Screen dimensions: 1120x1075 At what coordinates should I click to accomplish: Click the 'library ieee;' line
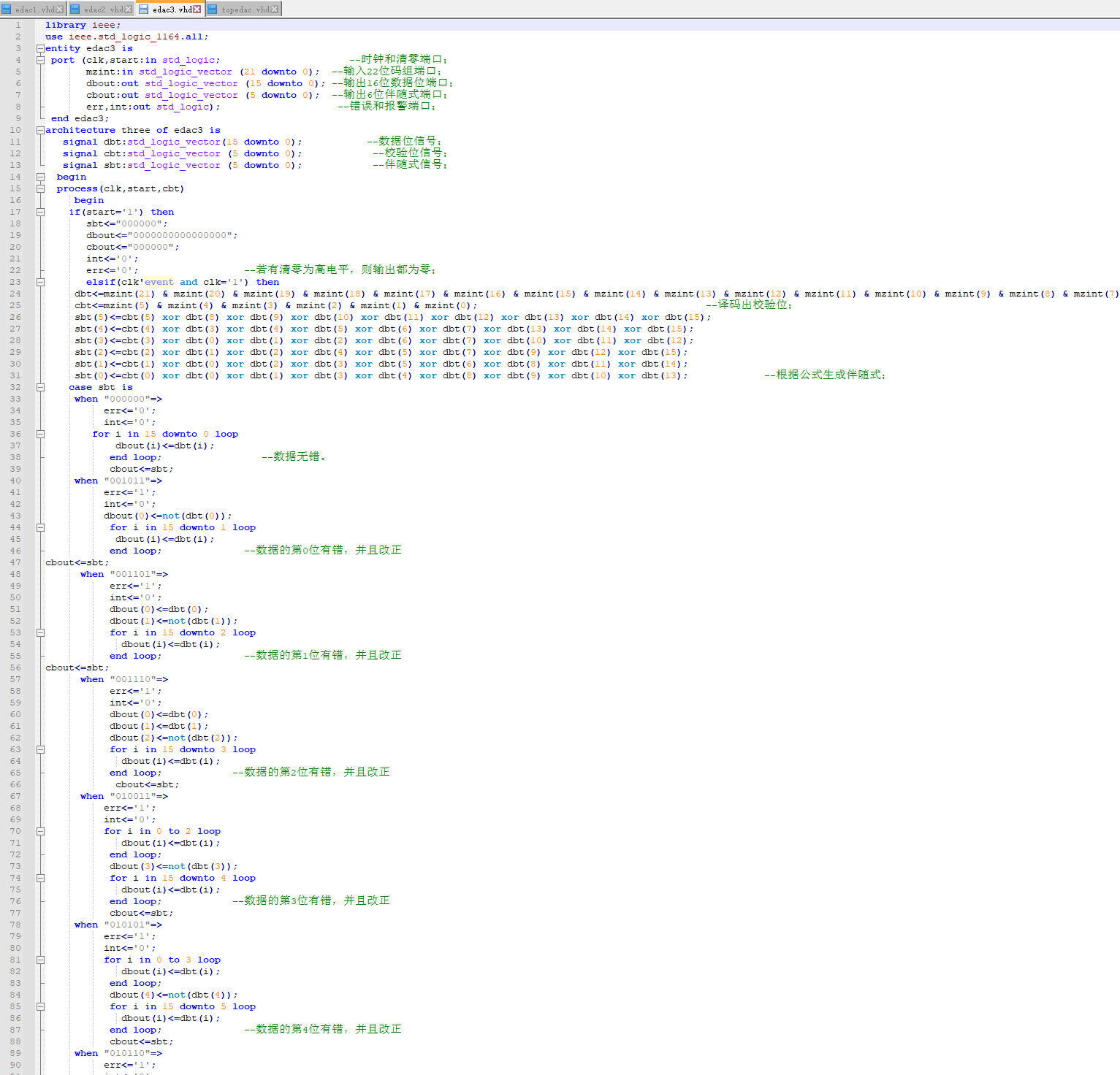coord(83,25)
